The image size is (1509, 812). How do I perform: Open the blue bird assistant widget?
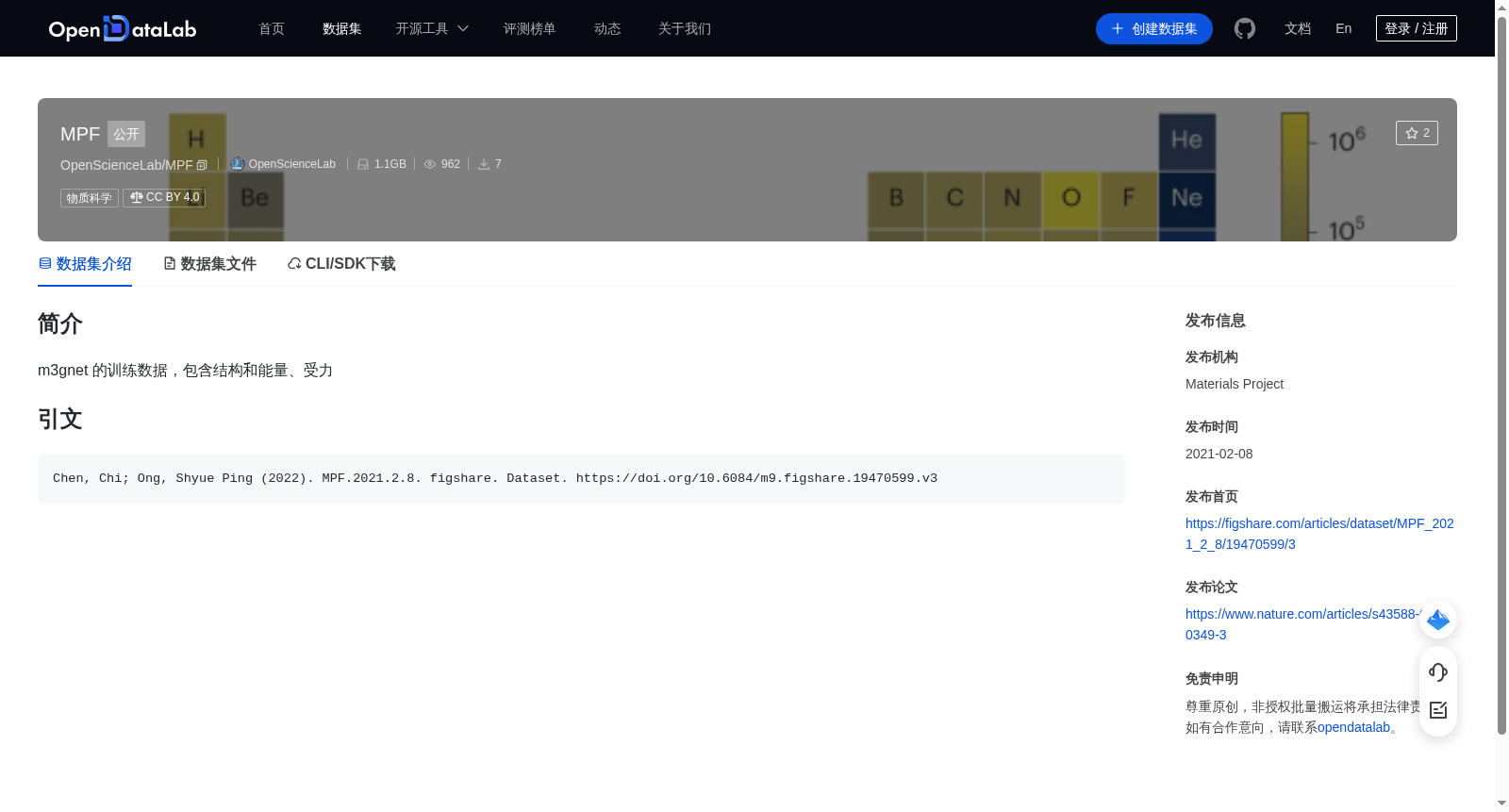[x=1438, y=620]
